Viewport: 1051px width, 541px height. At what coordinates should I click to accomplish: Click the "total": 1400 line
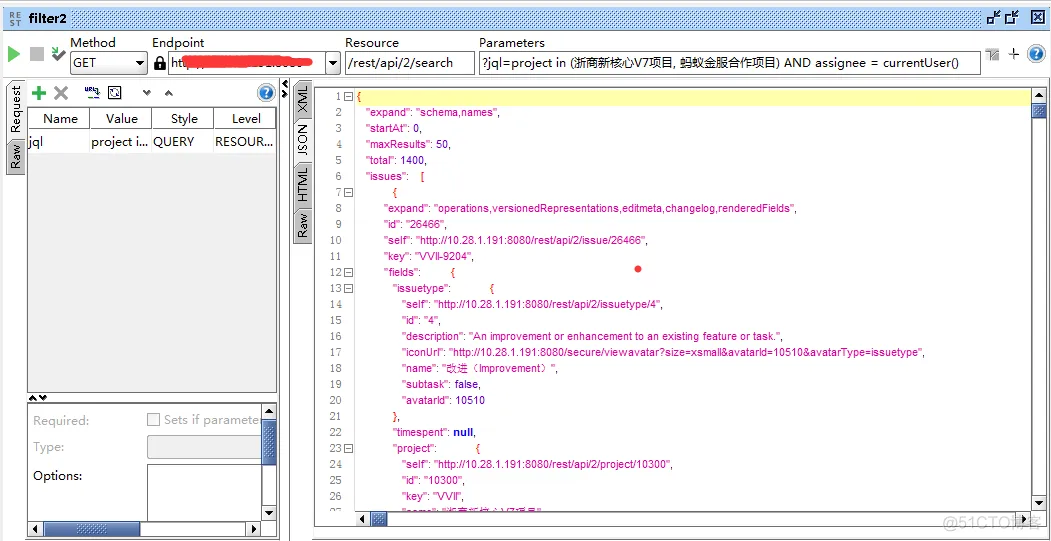[396, 160]
